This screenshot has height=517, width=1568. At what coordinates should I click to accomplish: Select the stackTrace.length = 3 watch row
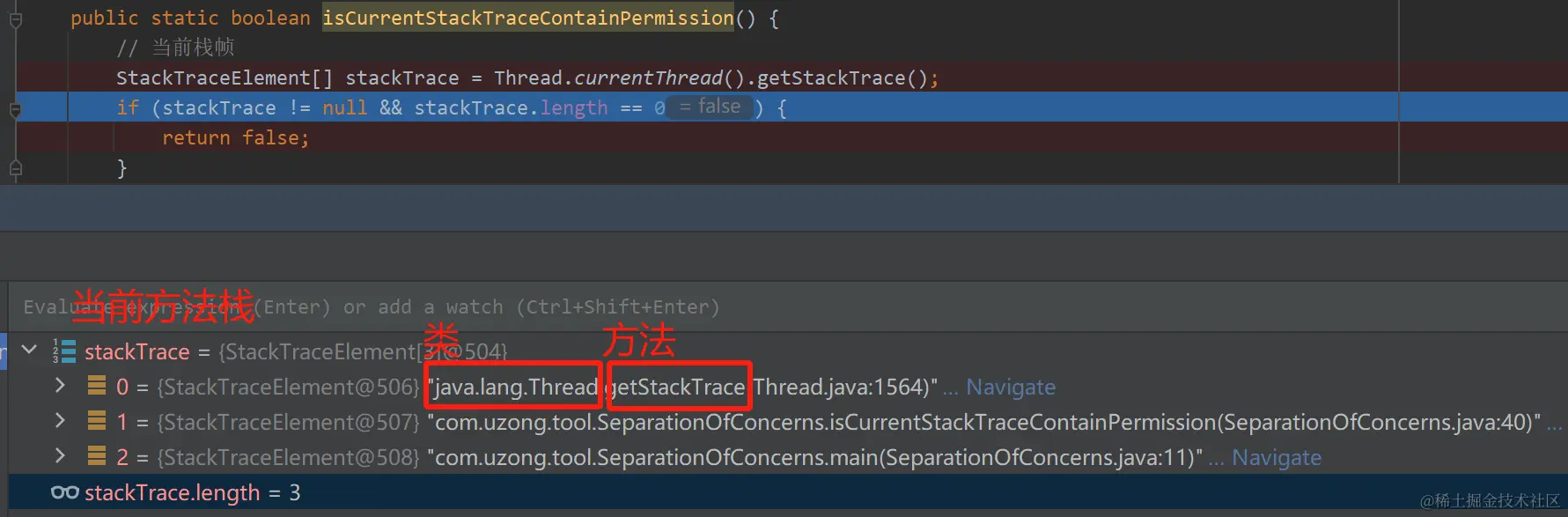[528, 492]
